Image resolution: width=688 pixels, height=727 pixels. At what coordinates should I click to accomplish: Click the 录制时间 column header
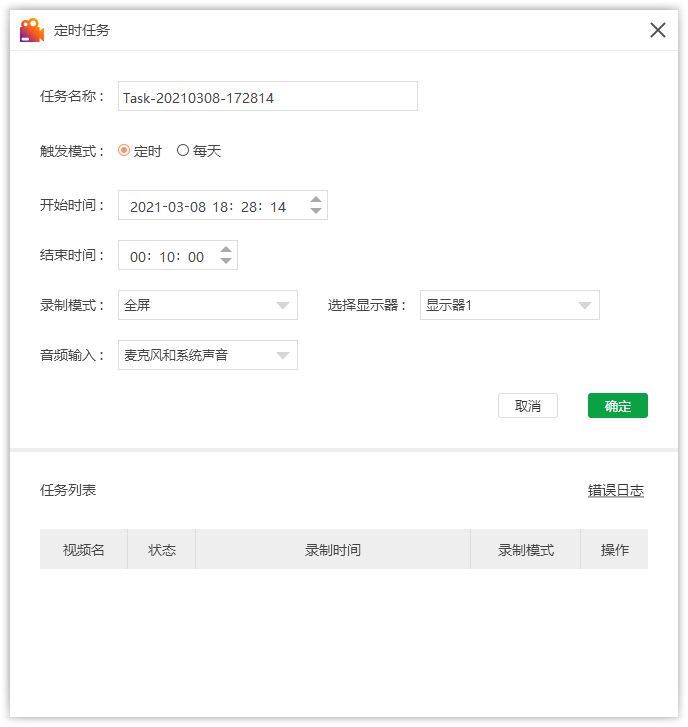pyautogui.click(x=333, y=549)
